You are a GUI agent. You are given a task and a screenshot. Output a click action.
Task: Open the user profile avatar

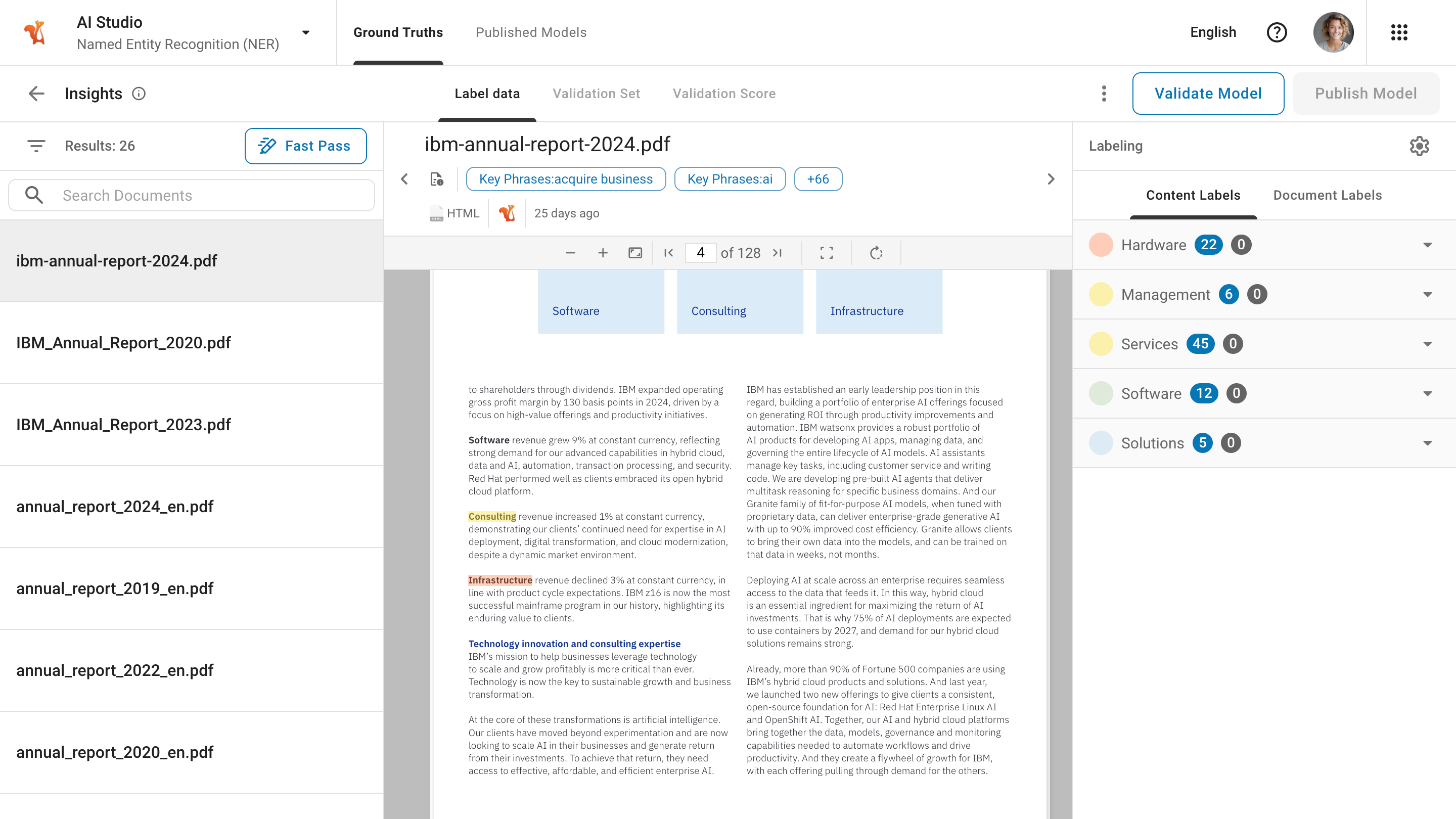pyautogui.click(x=1333, y=32)
